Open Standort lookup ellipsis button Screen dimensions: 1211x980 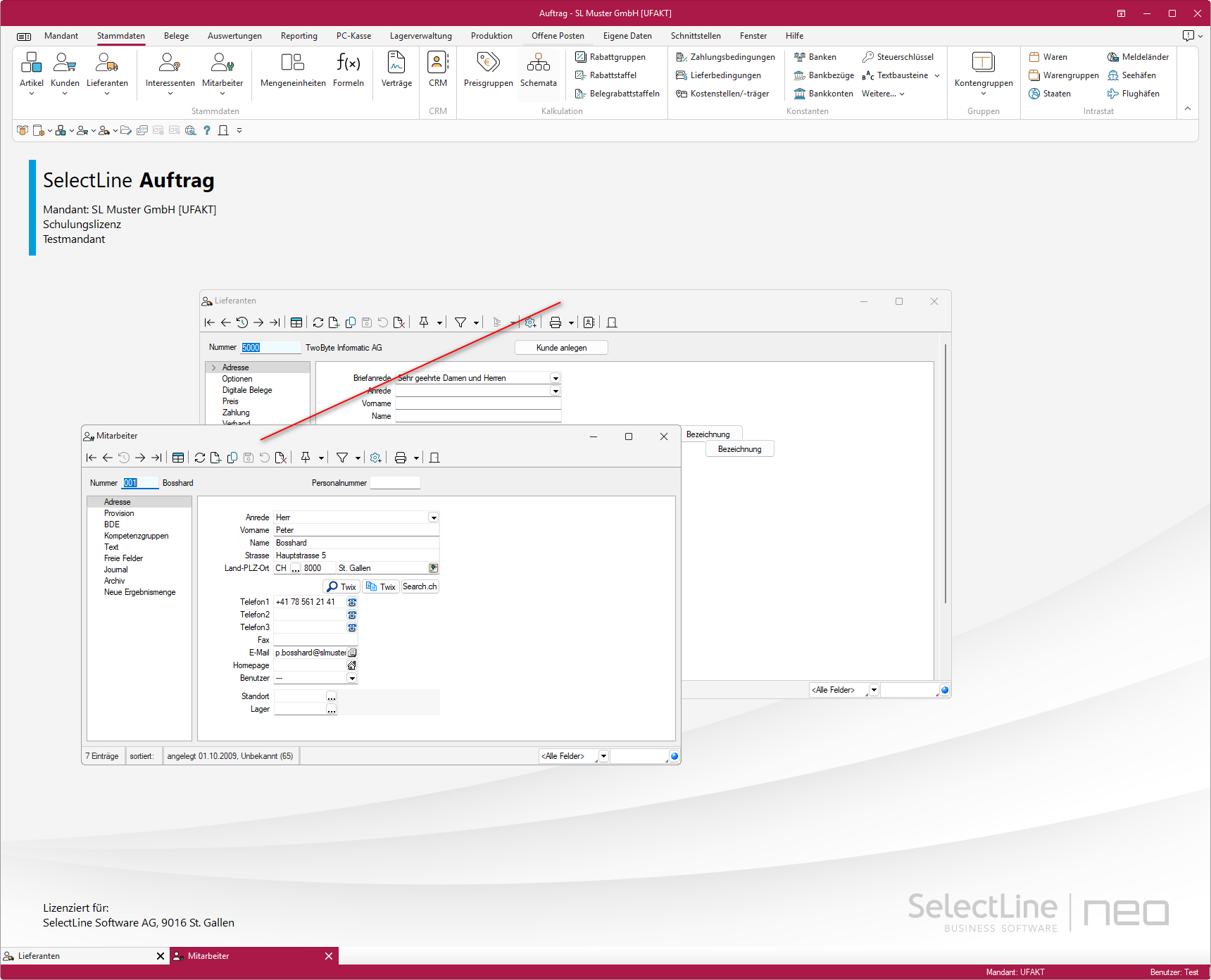331,696
